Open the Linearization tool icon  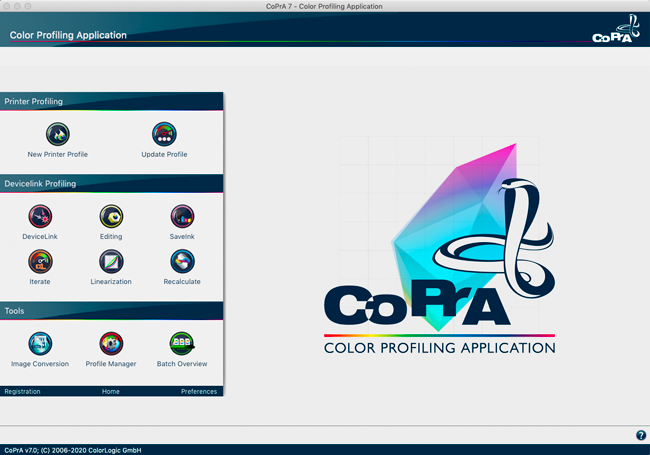coord(111,261)
